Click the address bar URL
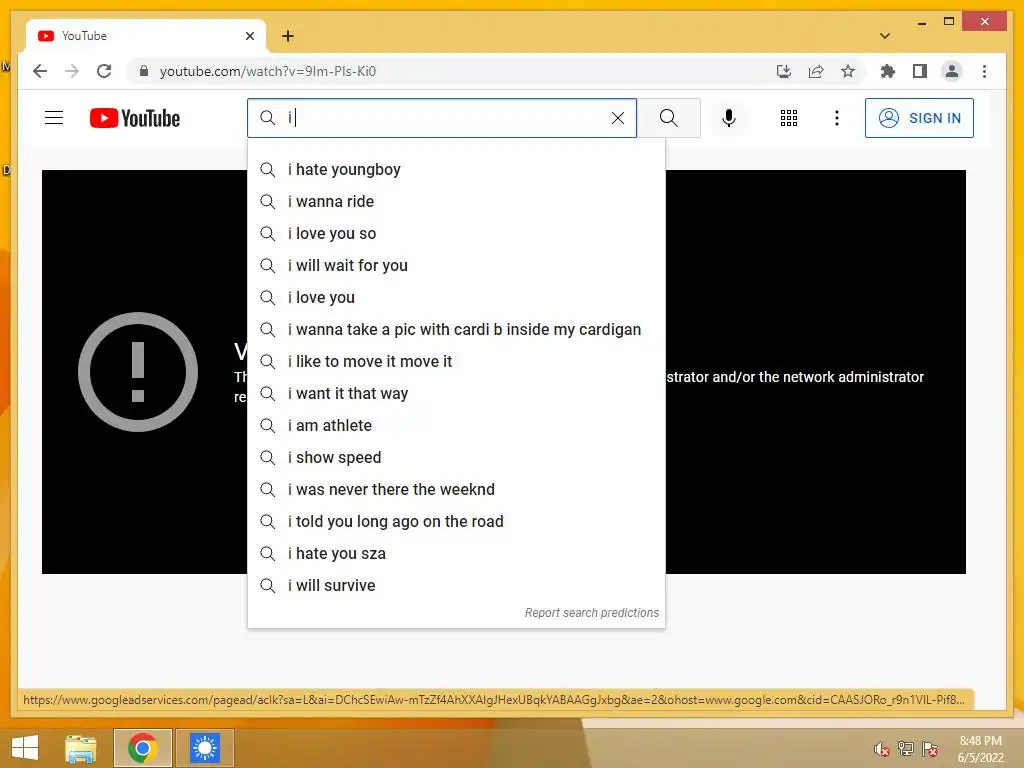 click(x=268, y=71)
